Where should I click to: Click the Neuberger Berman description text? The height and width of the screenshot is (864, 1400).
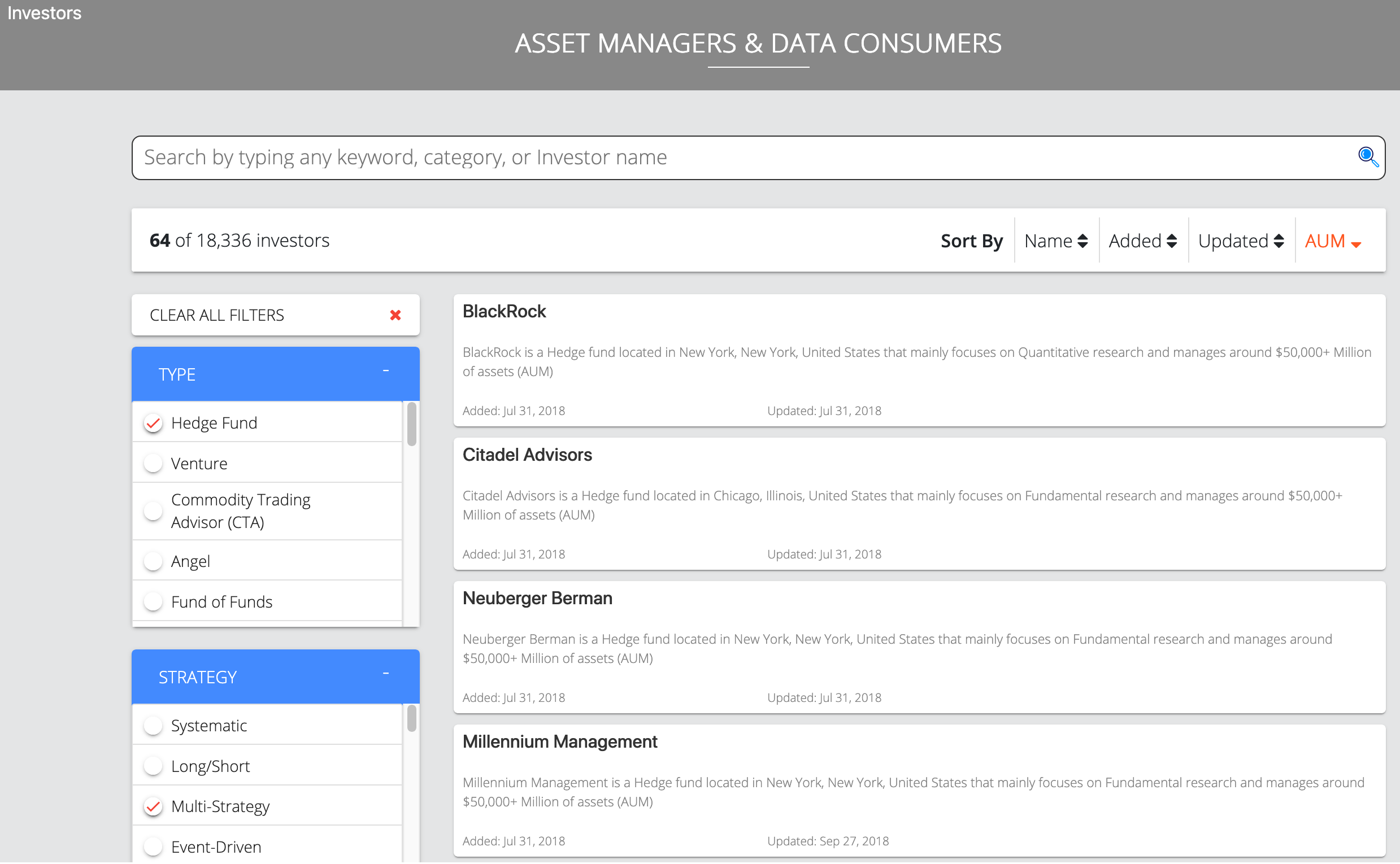coord(898,649)
